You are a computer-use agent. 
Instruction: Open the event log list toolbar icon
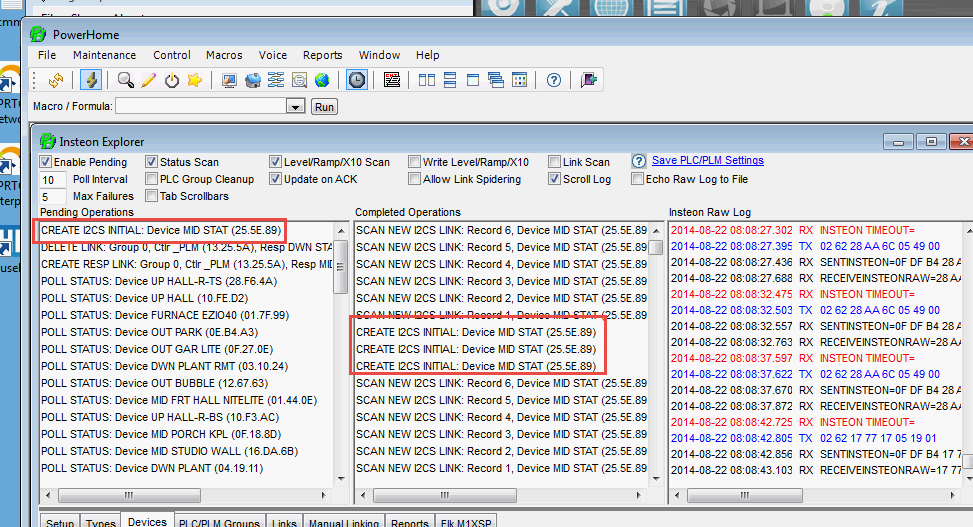[x=392, y=80]
